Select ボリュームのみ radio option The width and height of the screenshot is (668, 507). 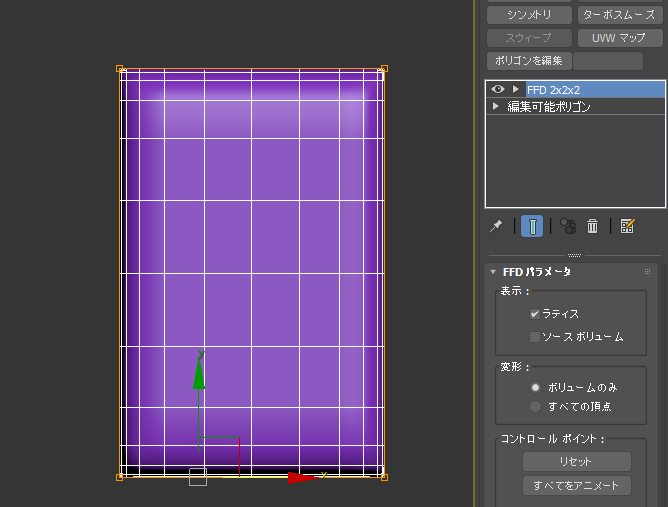536,388
